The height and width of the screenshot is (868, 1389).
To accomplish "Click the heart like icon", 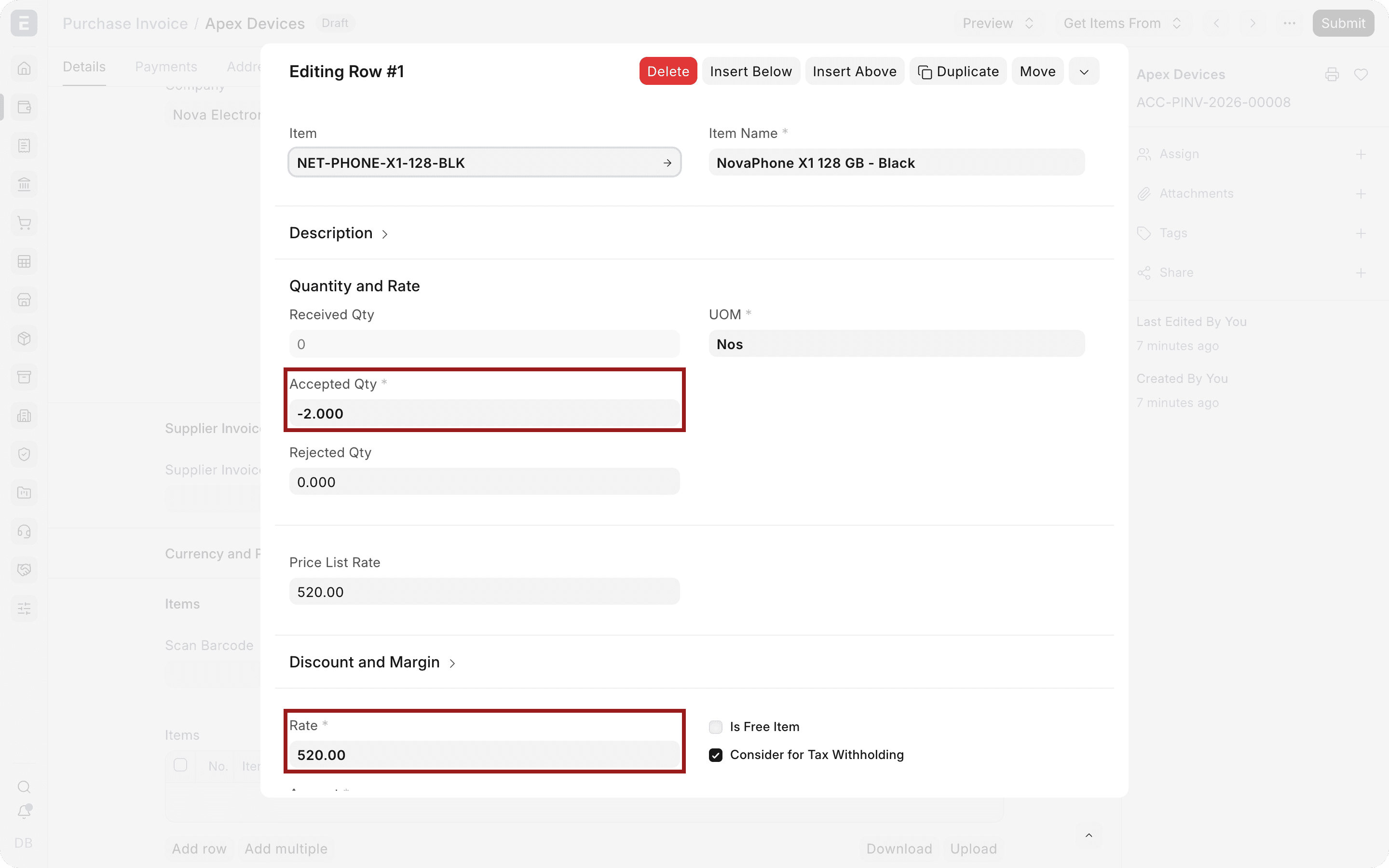I will pos(1361,75).
